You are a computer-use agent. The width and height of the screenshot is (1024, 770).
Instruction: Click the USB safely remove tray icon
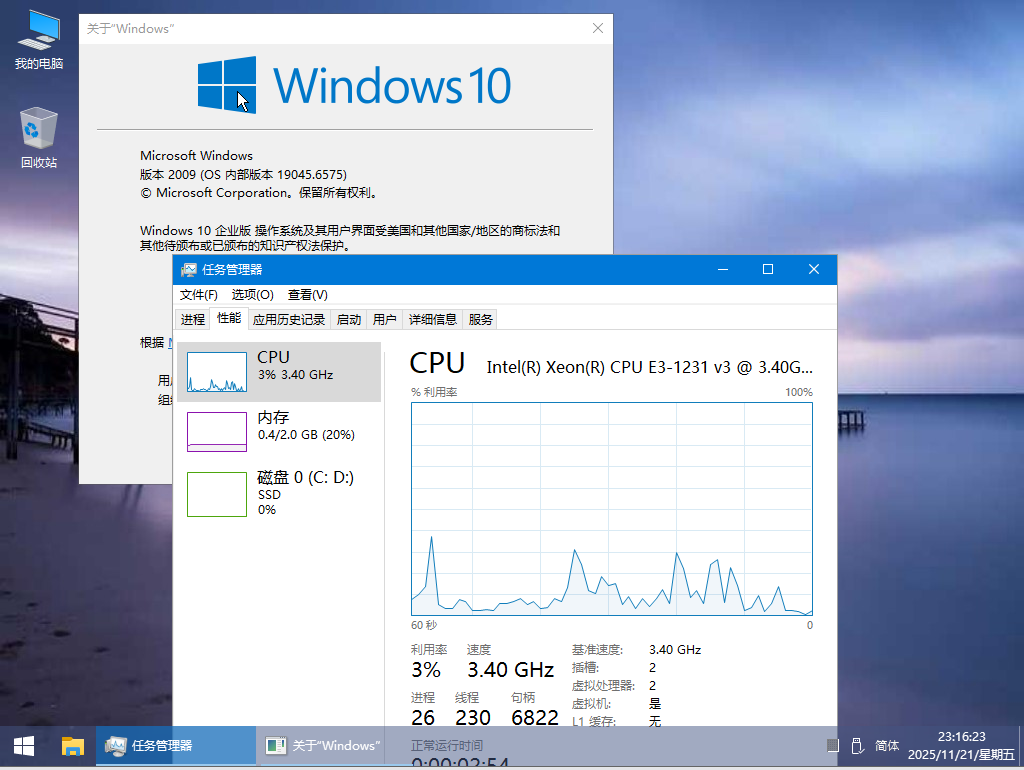(857, 746)
